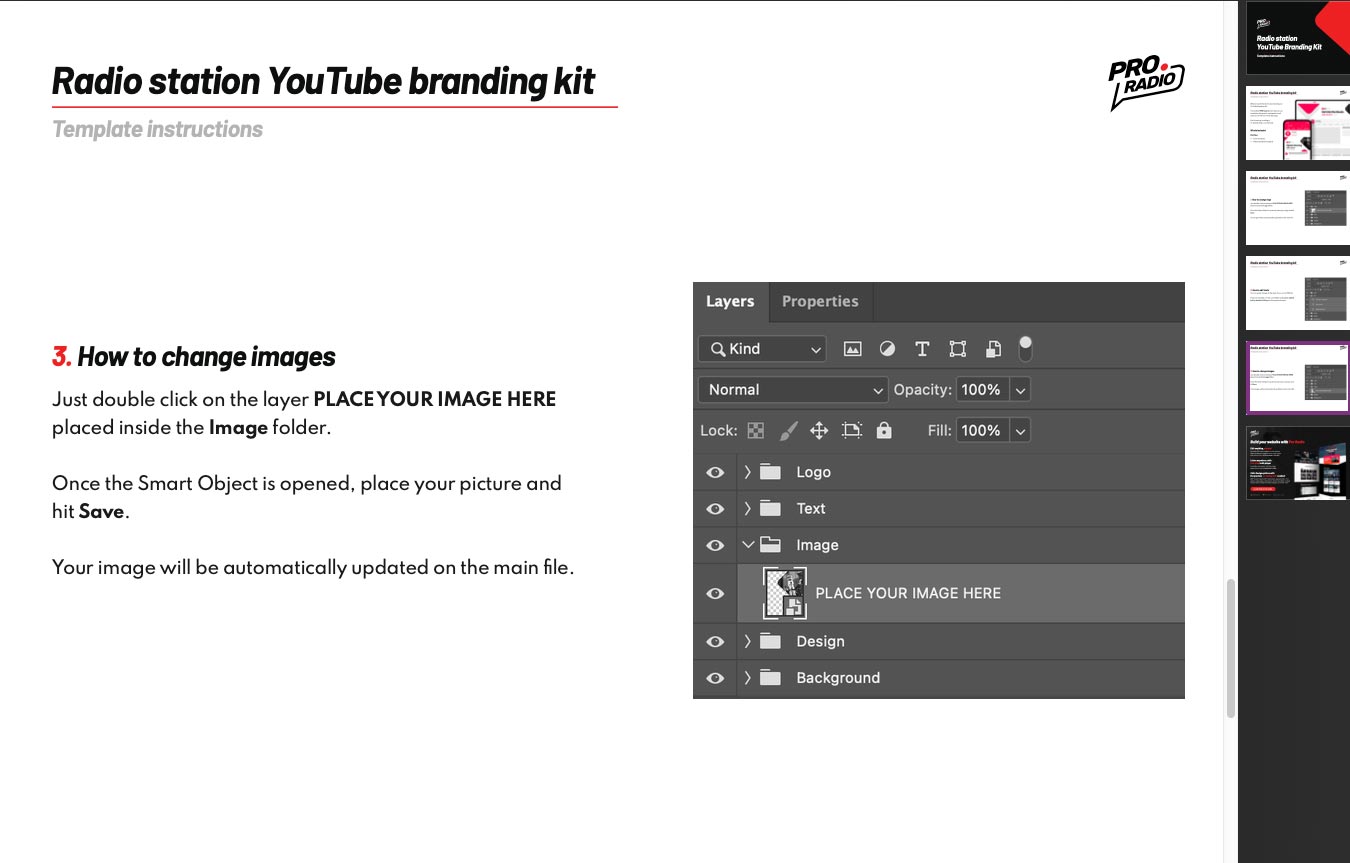Viewport: 1350px width, 863px height.
Task: Click the pixel layer filter icon
Action: pyautogui.click(x=852, y=349)
